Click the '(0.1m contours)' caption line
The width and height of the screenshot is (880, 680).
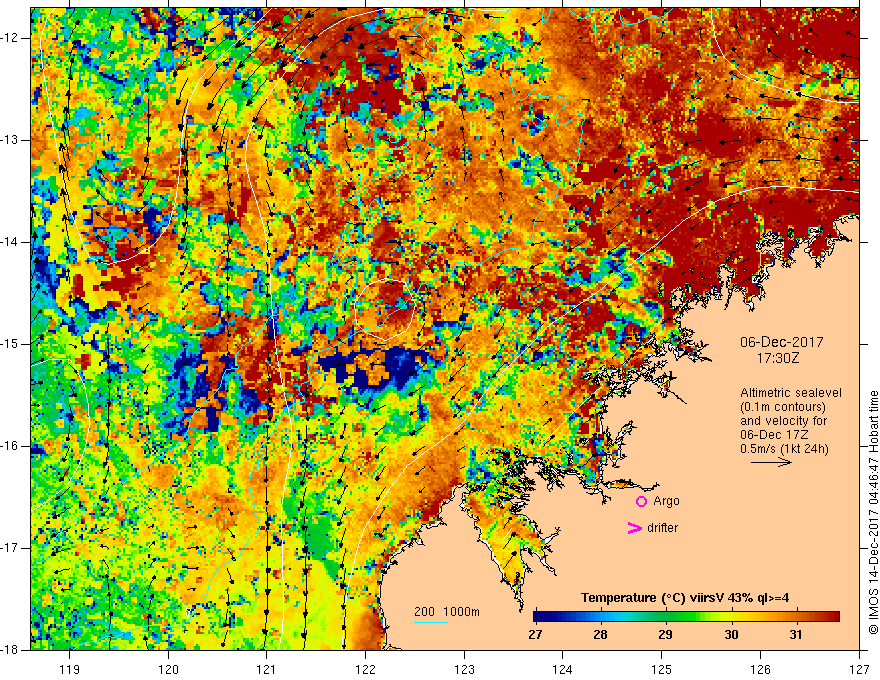[783, 407]
